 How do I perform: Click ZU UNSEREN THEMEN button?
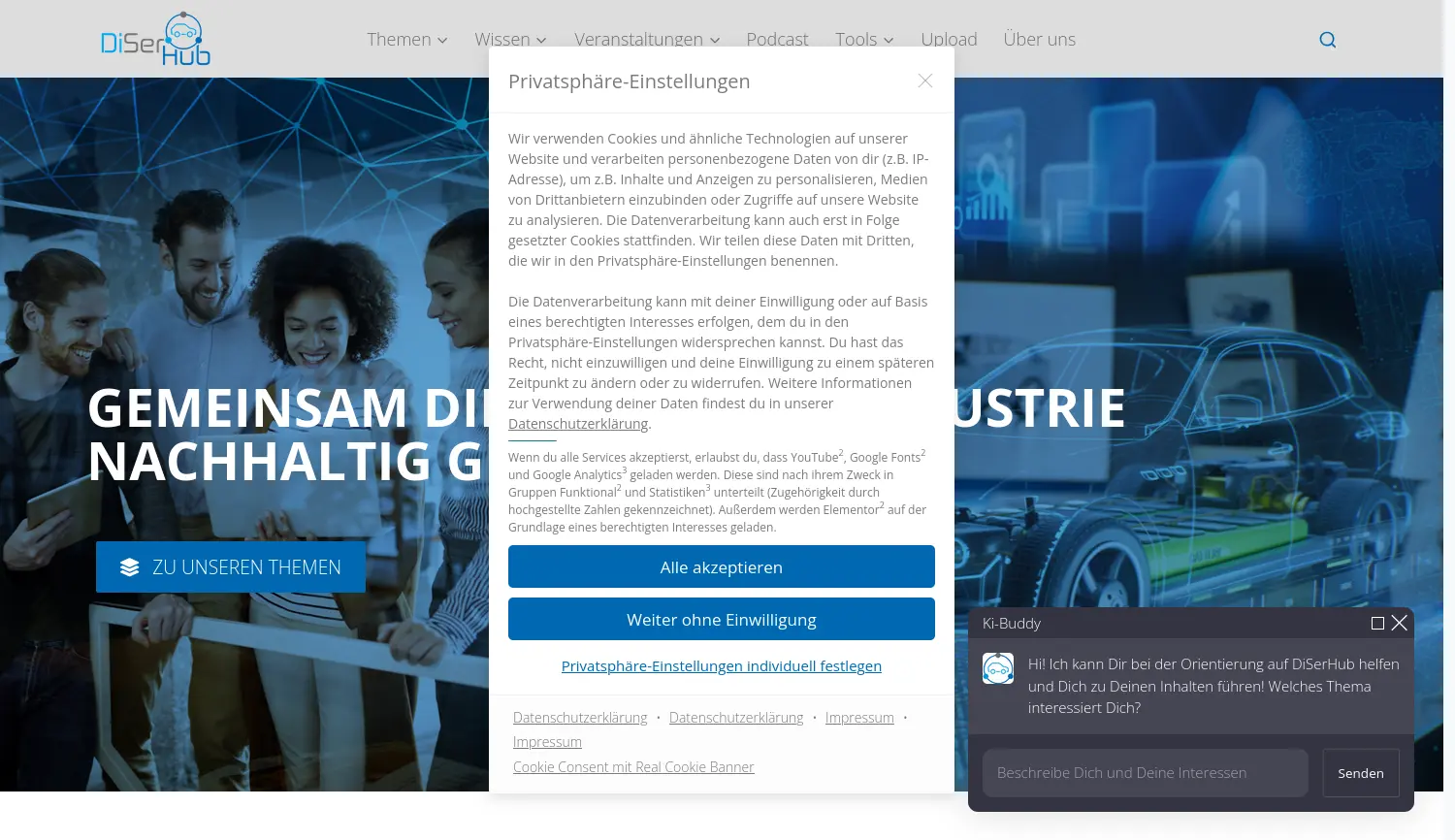pyautogui.click(x=231, y=567)
